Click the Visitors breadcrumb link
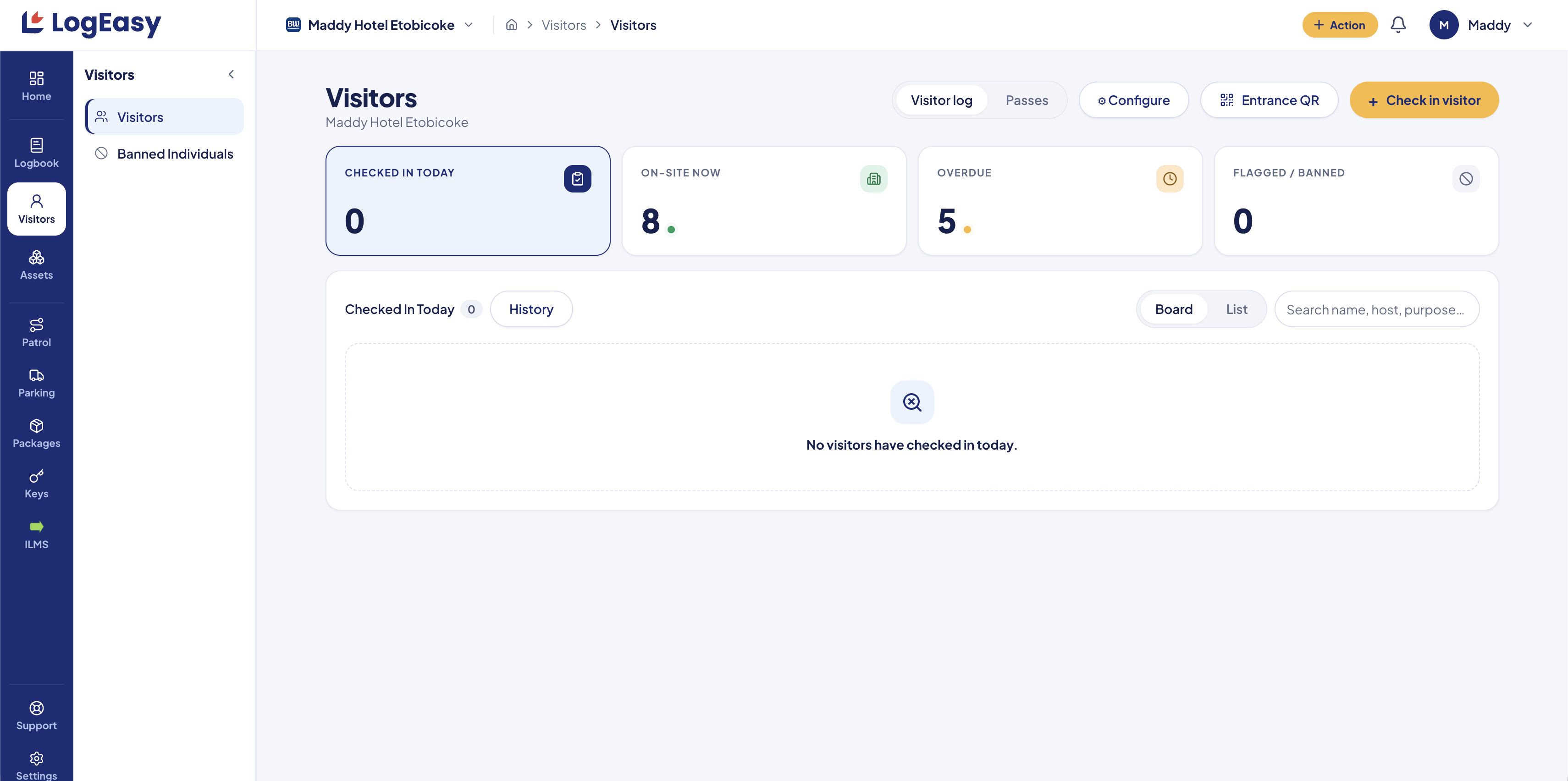This screenshot has height=781, width=1568. (563, 25)
